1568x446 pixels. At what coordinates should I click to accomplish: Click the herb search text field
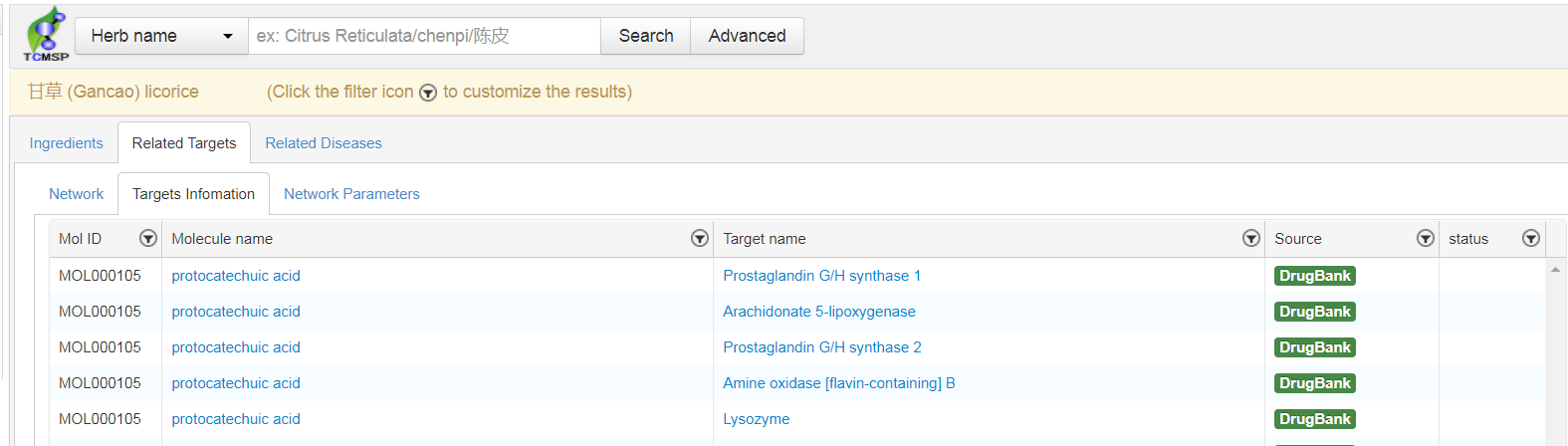pos(425,36)
